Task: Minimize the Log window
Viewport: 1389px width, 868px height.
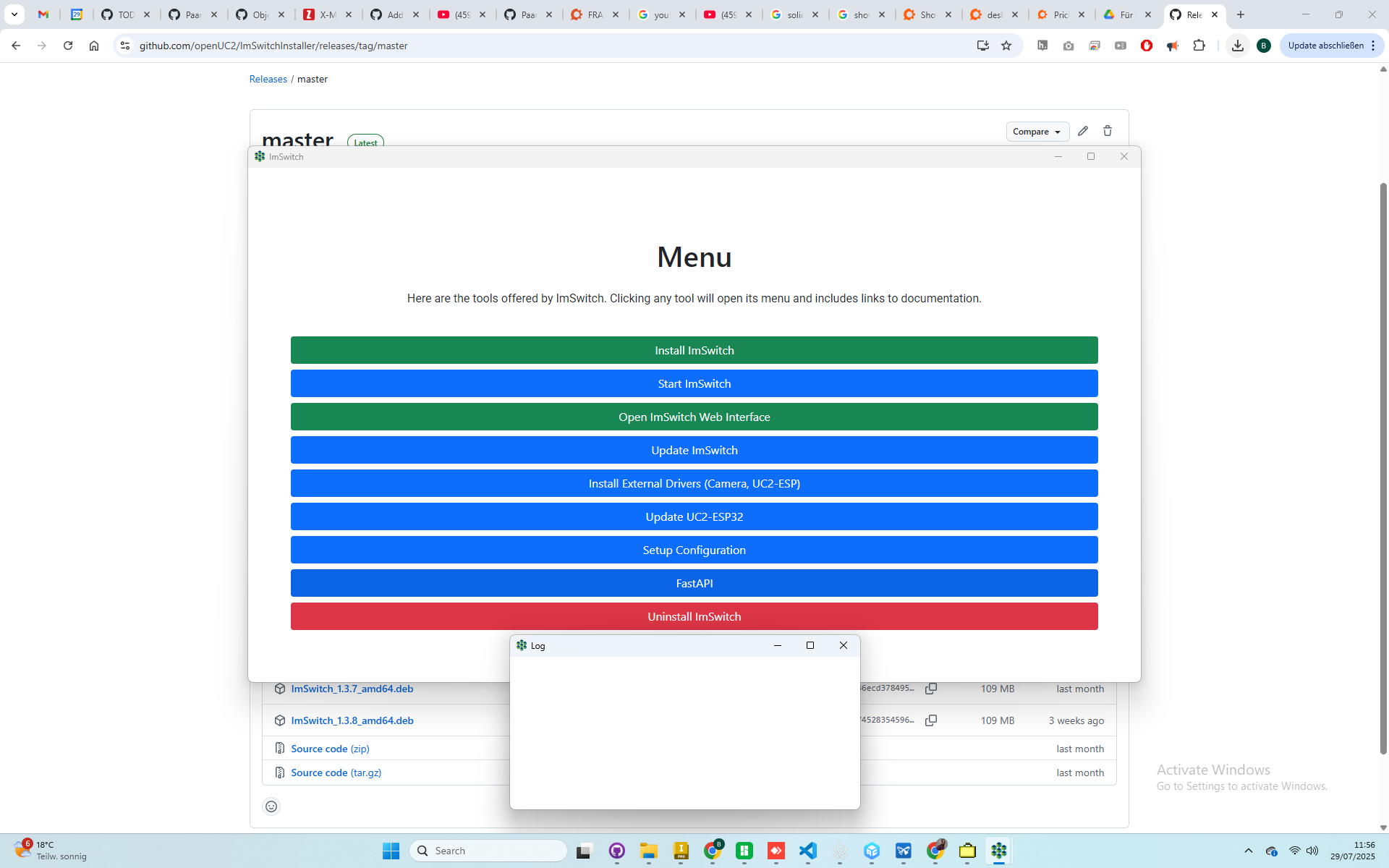Action: pos(778,645)
